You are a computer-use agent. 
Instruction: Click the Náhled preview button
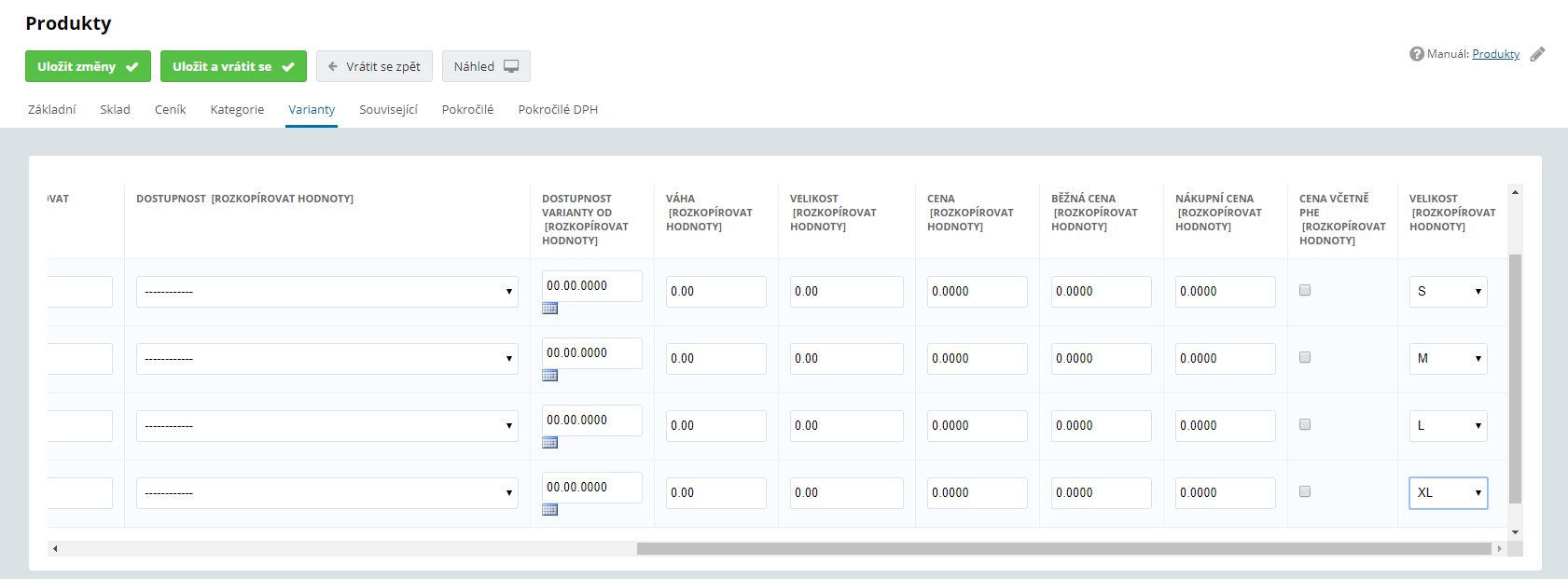point(486,66)
